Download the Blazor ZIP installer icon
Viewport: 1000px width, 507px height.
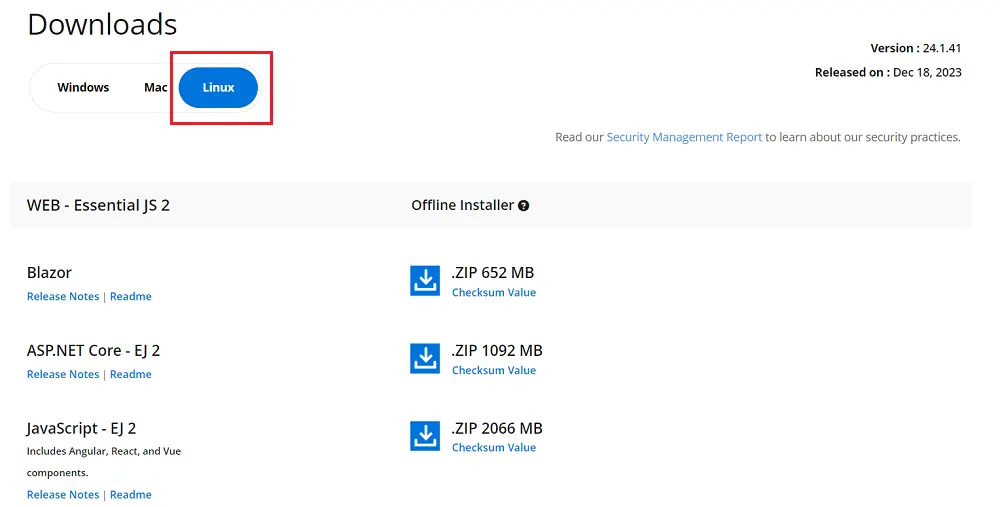pos(425,281)
